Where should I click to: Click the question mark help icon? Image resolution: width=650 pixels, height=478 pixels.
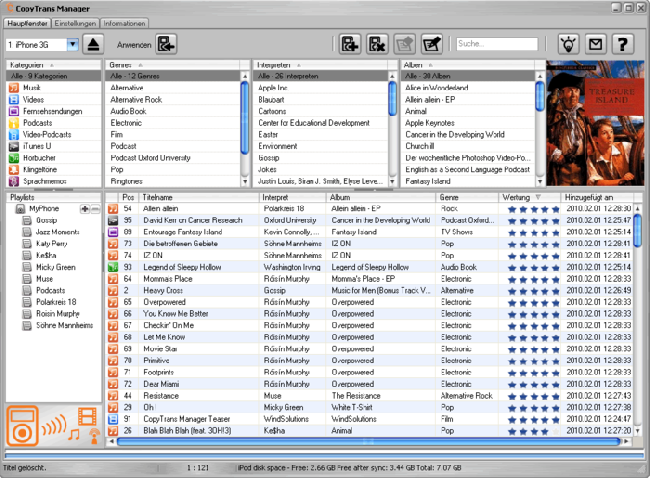622,44
